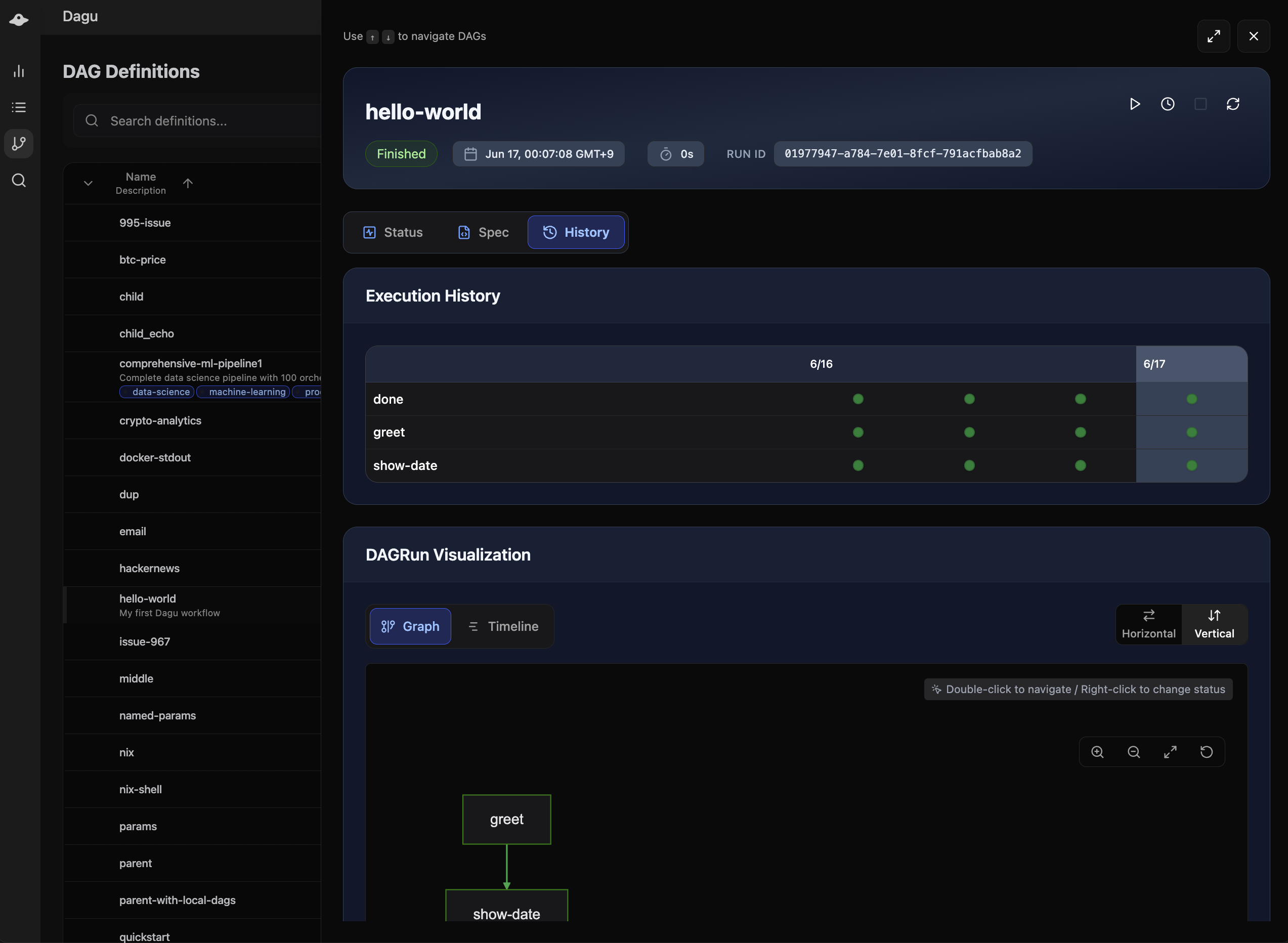The image size is (1288, 943).
Task: Switch to the Status tab
Action: [x=393, y=232]
